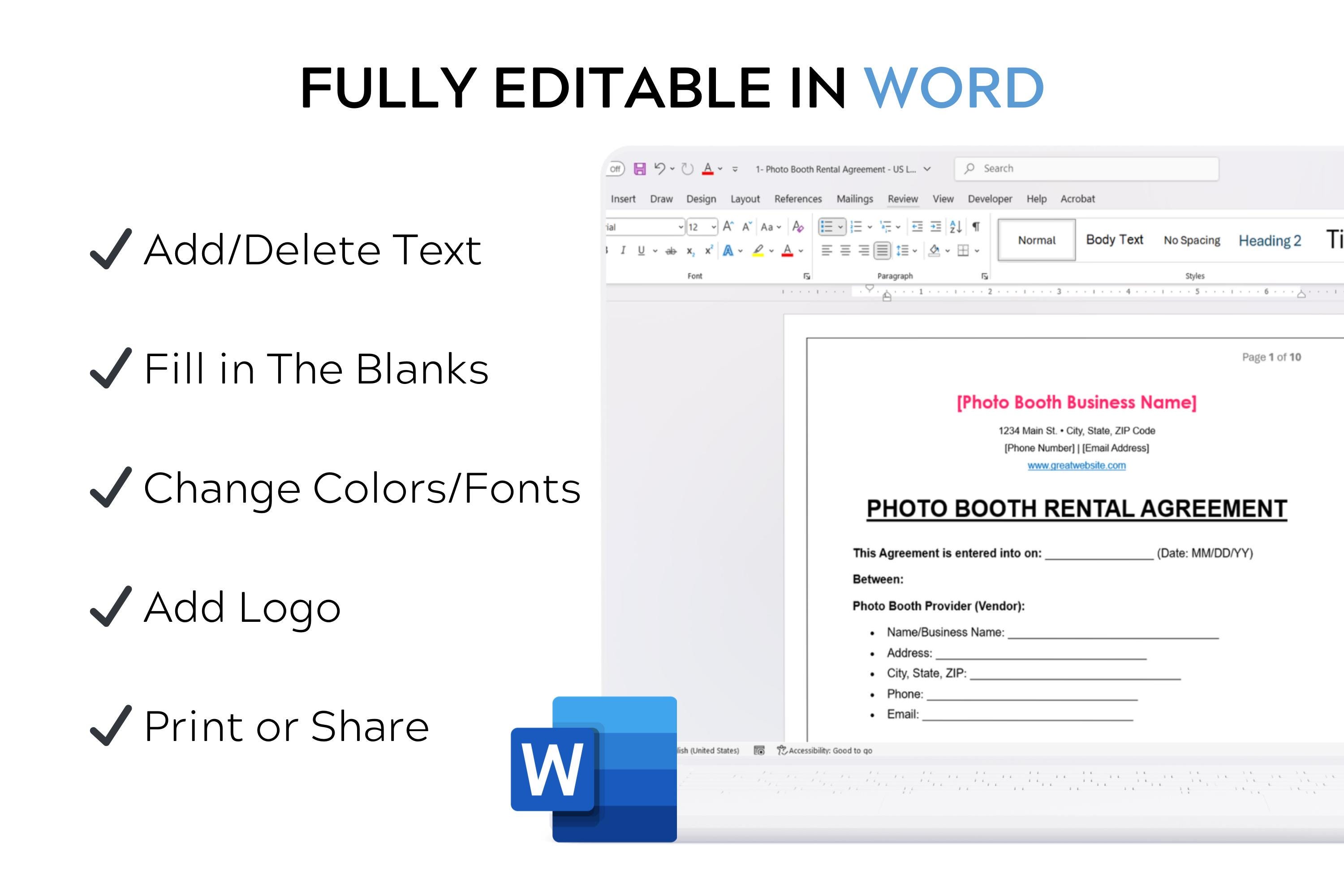Save the document with the floppy icon
Screen dimensions: 1344x896
(x=640, y=168)
